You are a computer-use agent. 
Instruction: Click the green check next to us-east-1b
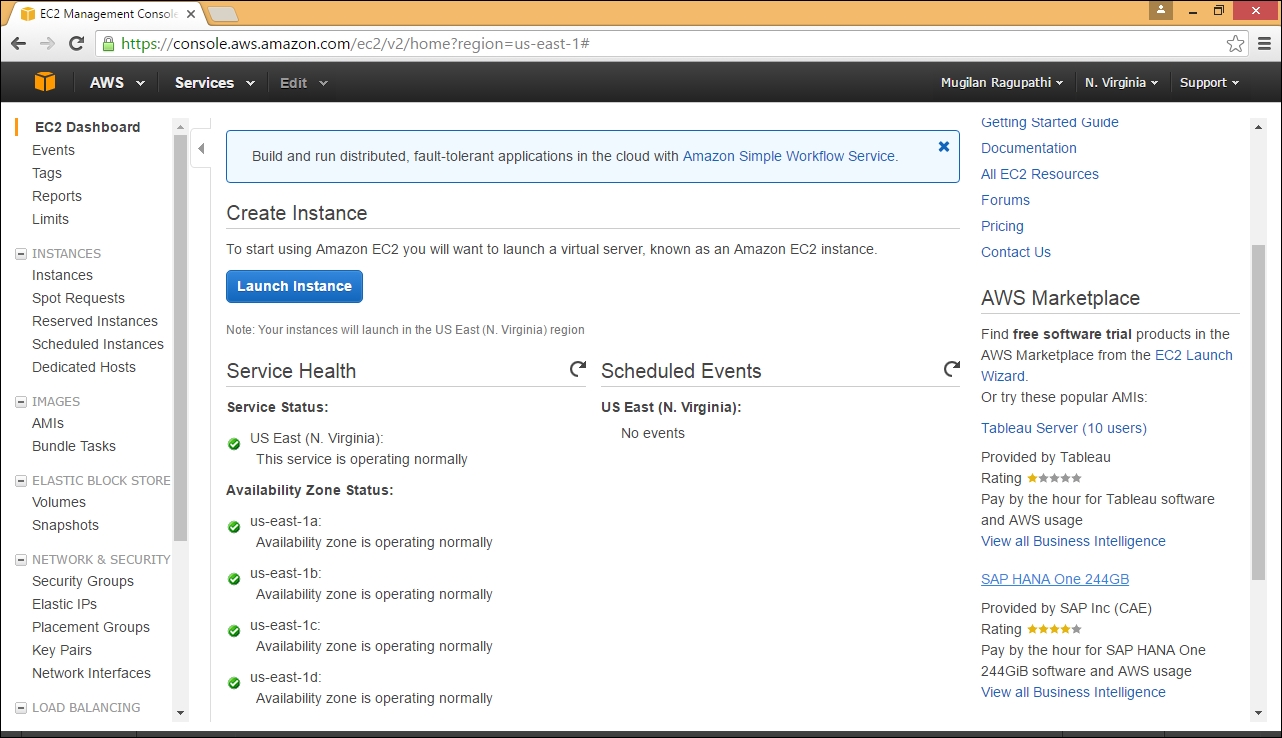[x=234, y=579]
